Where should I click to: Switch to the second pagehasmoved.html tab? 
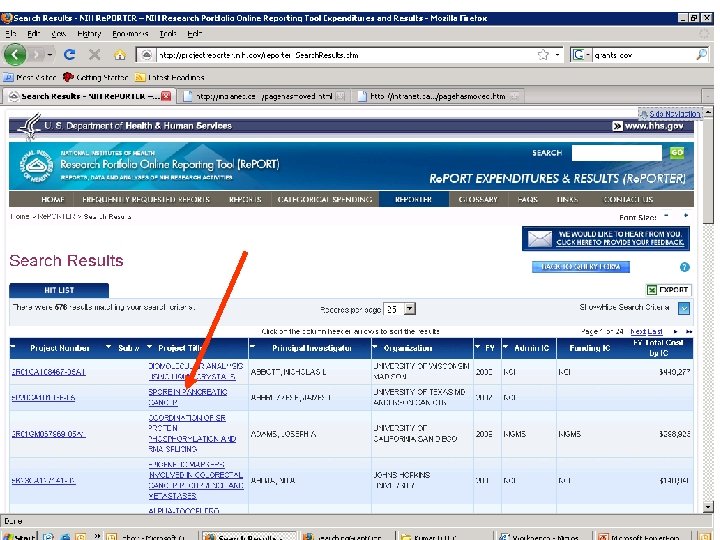[438, 96]
